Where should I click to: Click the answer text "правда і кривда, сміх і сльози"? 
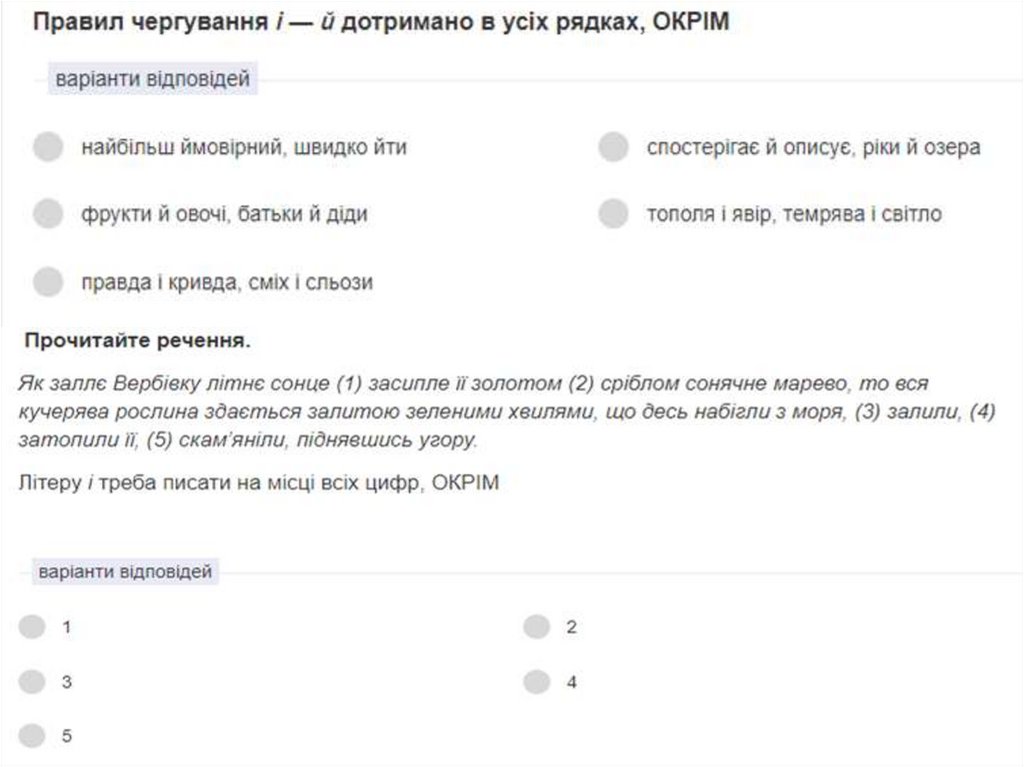[x=227, y=282]
